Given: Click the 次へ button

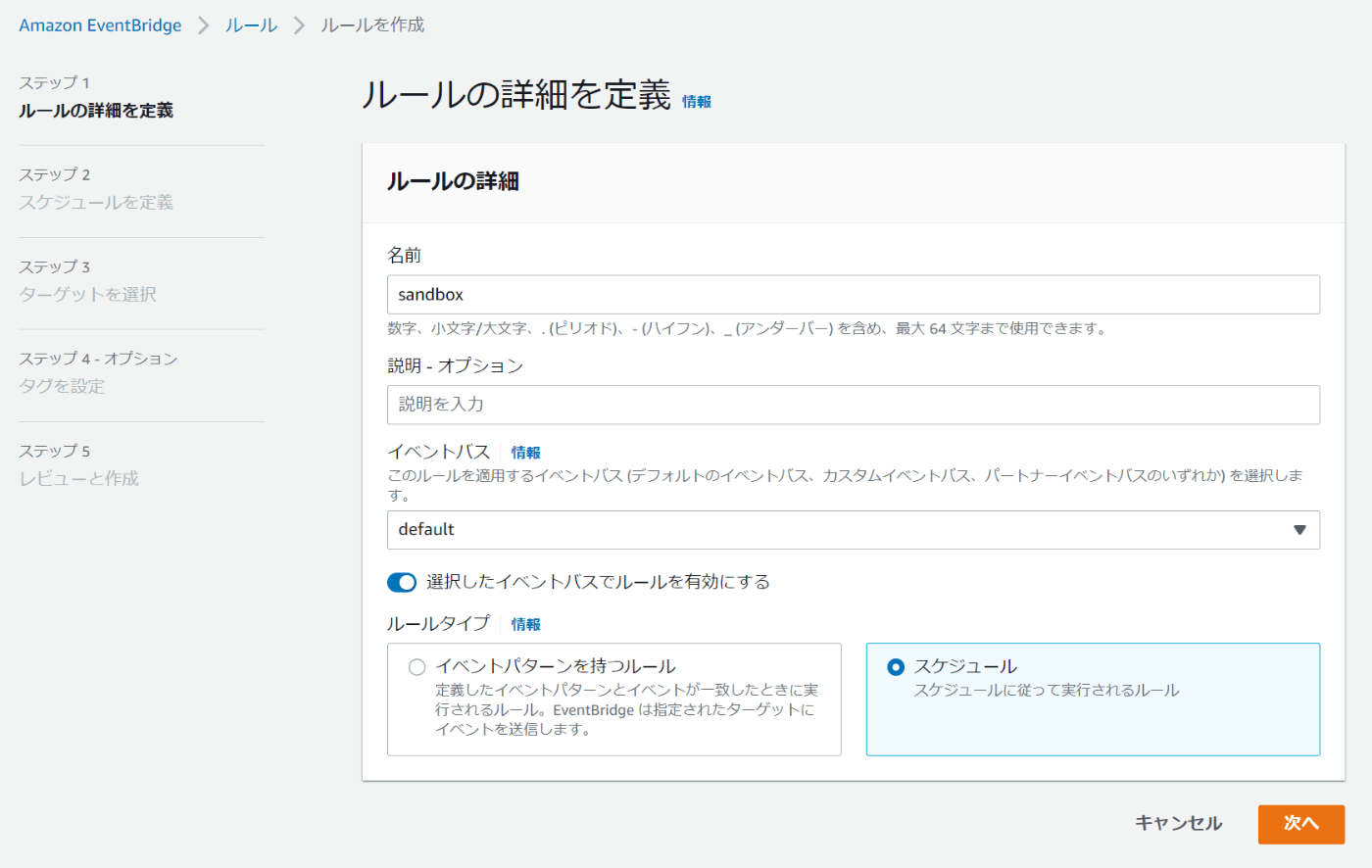Looking at the screenshot, I should (1301, 824).
